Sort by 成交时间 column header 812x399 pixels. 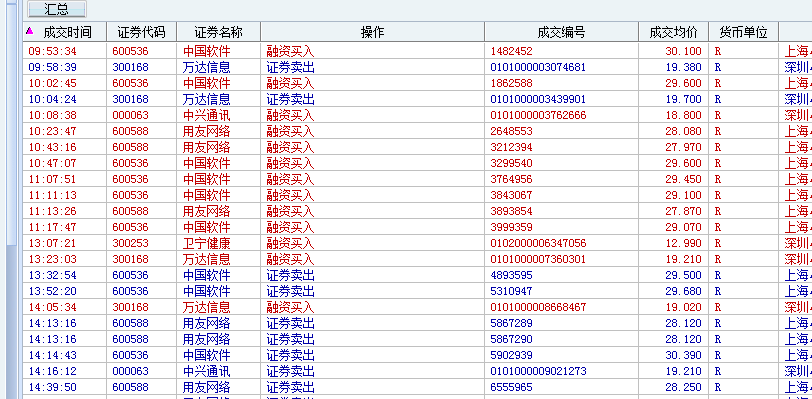tap(65, 32)
